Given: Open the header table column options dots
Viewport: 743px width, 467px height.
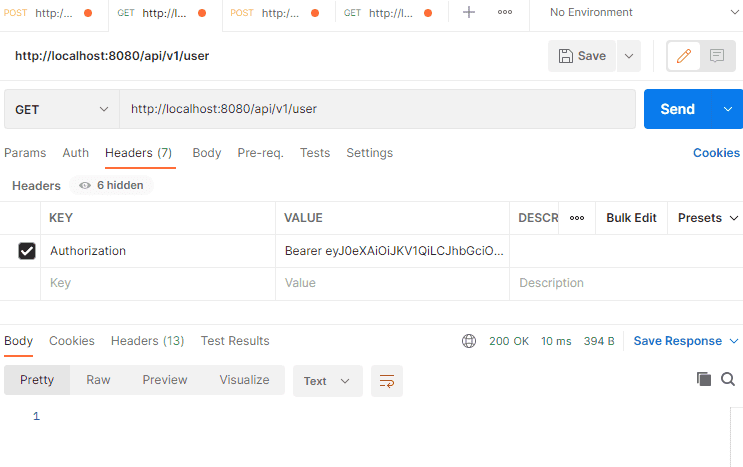Looking at the screenshot, I should tap(577, 218).
